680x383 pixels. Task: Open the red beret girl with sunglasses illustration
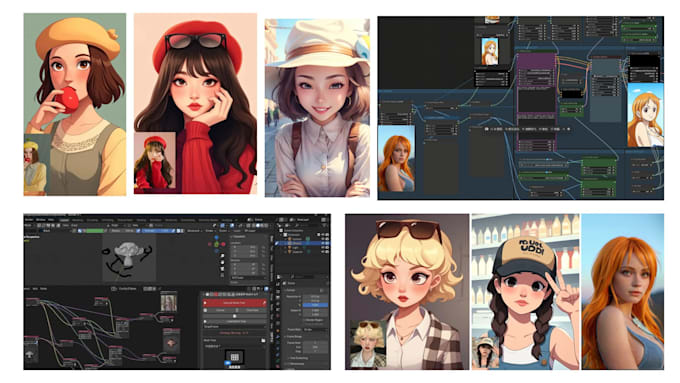point(195,103)
